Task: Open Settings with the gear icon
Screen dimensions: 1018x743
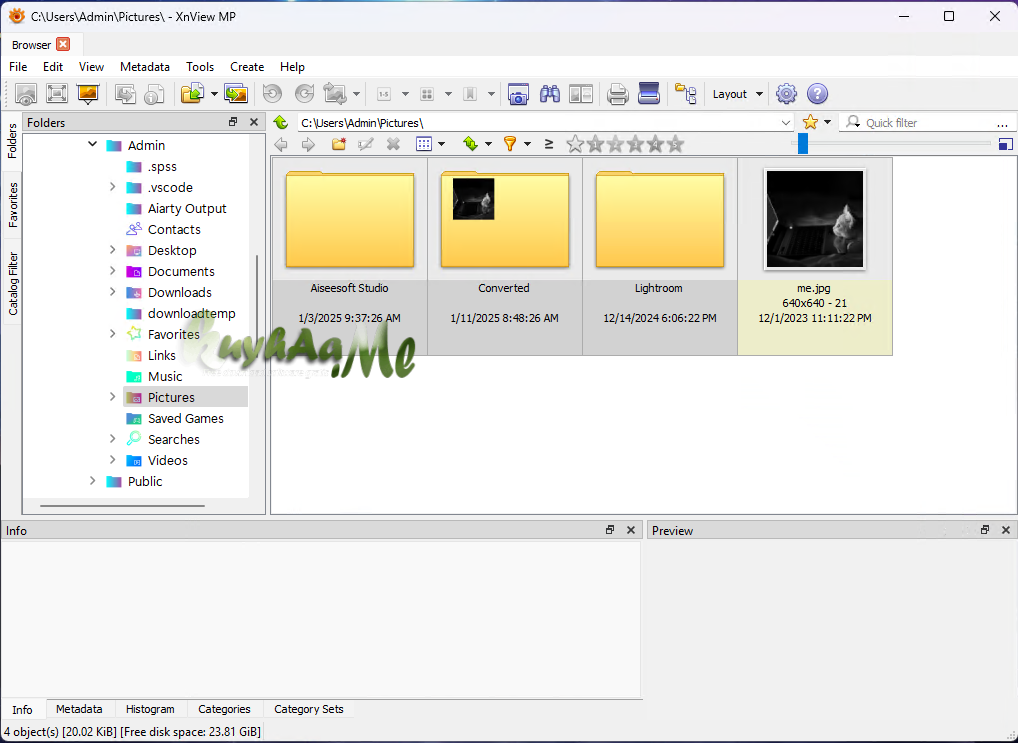Action: point(786,94)
